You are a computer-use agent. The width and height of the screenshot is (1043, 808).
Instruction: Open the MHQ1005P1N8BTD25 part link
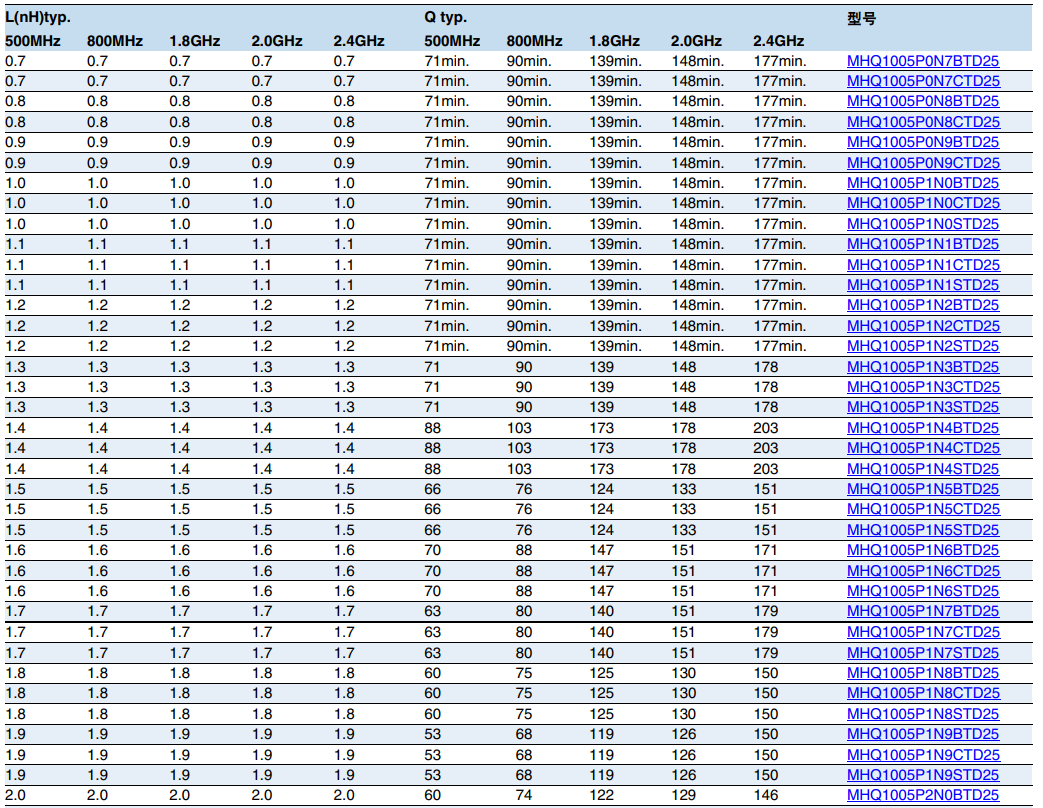923,673
